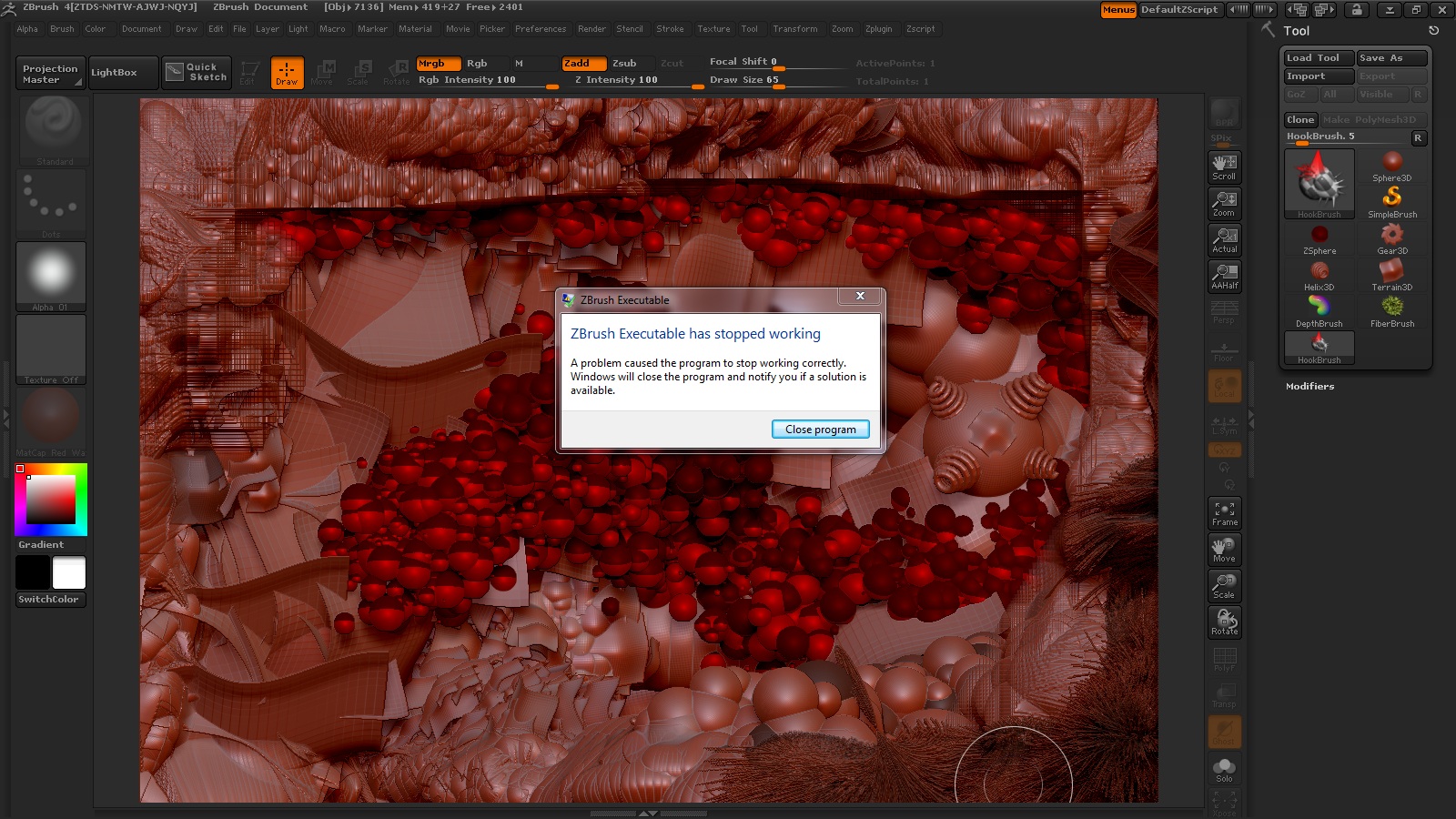
Task: Click the Actual size icon
Action: click(1224, 239)
